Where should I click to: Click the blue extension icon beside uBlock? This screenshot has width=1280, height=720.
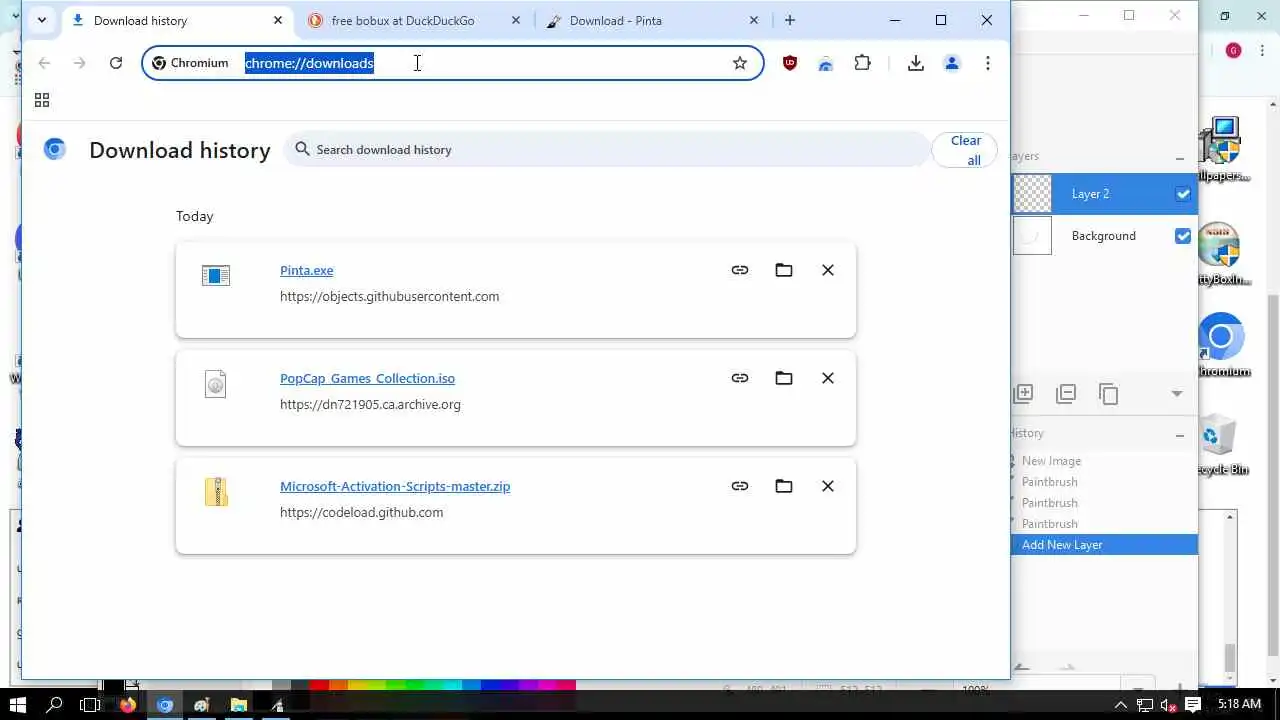(826, 63)
